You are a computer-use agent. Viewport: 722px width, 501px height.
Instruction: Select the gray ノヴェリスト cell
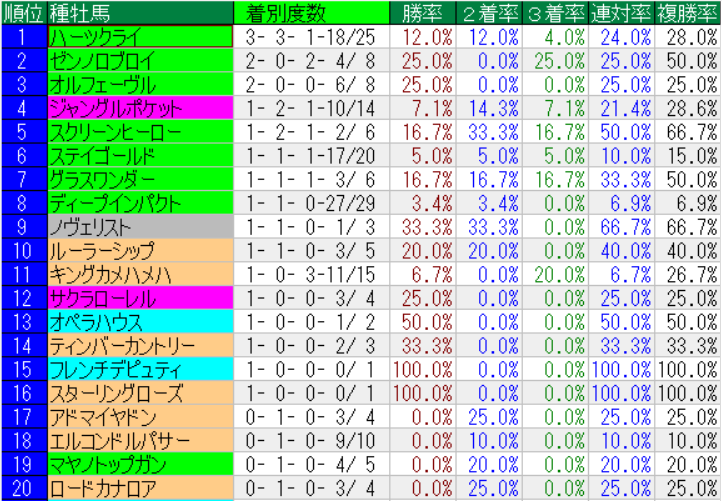(x=140, y=227)
